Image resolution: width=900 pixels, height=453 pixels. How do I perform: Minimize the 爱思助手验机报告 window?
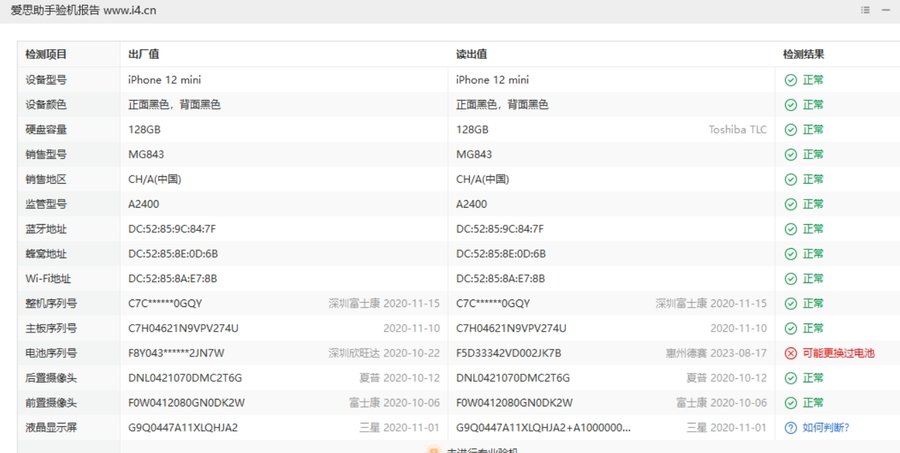click(886, 10)
